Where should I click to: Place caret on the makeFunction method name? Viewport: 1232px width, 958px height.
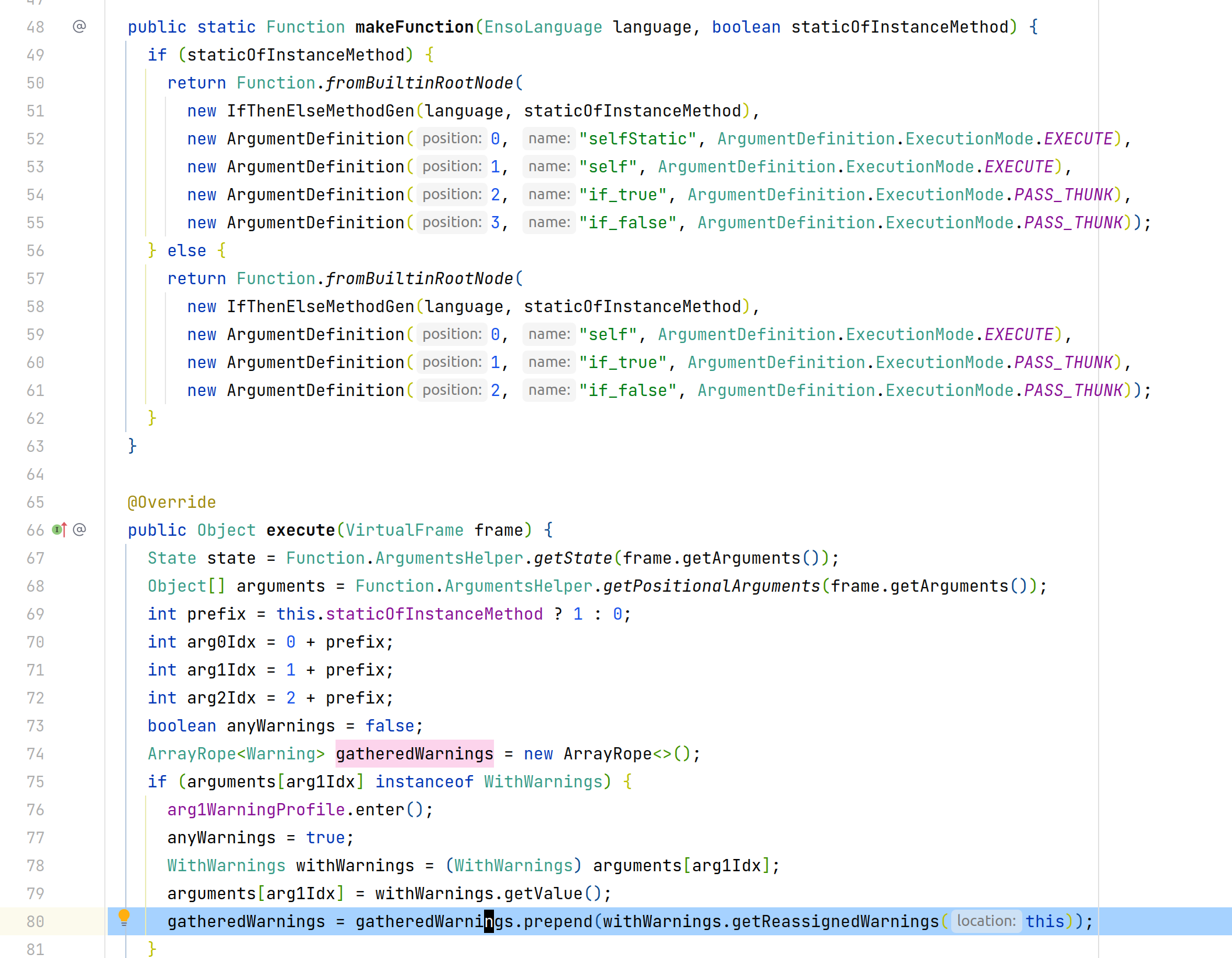[x=414, y=26]
